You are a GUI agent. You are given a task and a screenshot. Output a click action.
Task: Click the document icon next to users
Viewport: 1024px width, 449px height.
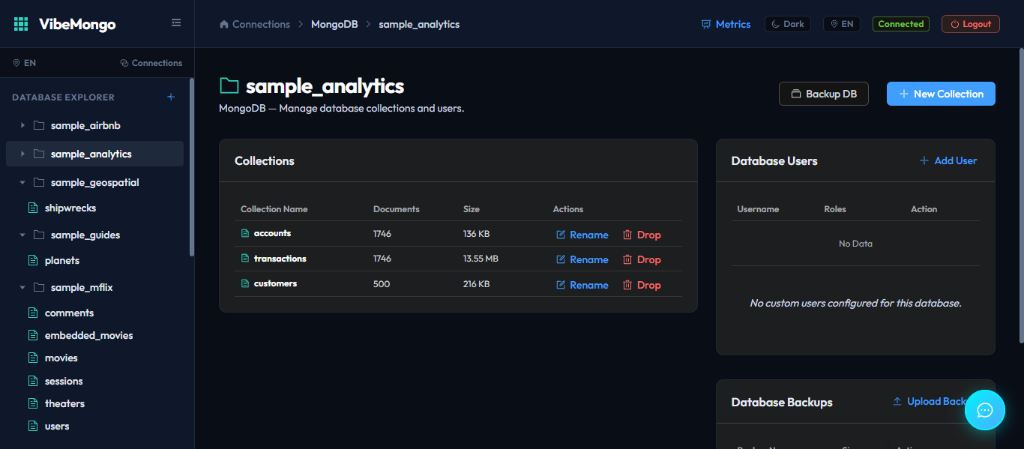point(33,426)
